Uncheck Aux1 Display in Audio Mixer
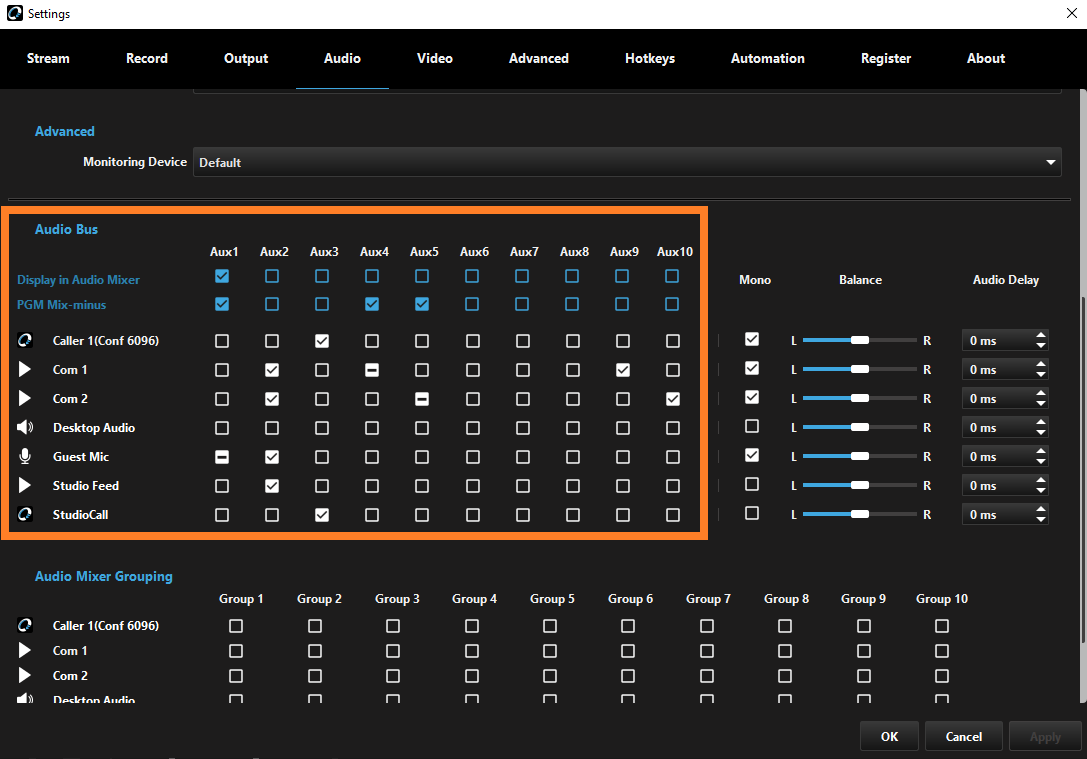The width and height of the screenshot is (1087, 759). 222,276
